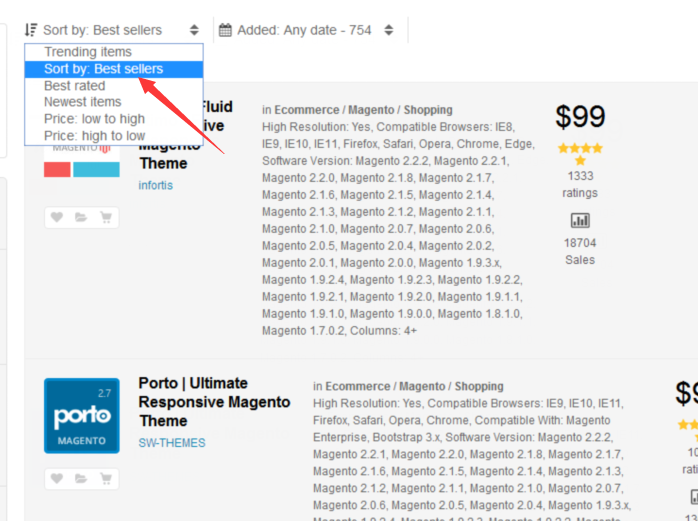Select Trending items option
The height and width of the screenshot is (521, 698).
point(114,52)
